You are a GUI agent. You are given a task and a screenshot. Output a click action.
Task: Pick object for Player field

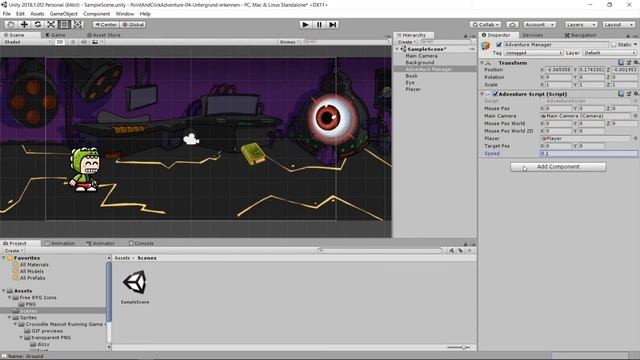[x=636, y=138]
